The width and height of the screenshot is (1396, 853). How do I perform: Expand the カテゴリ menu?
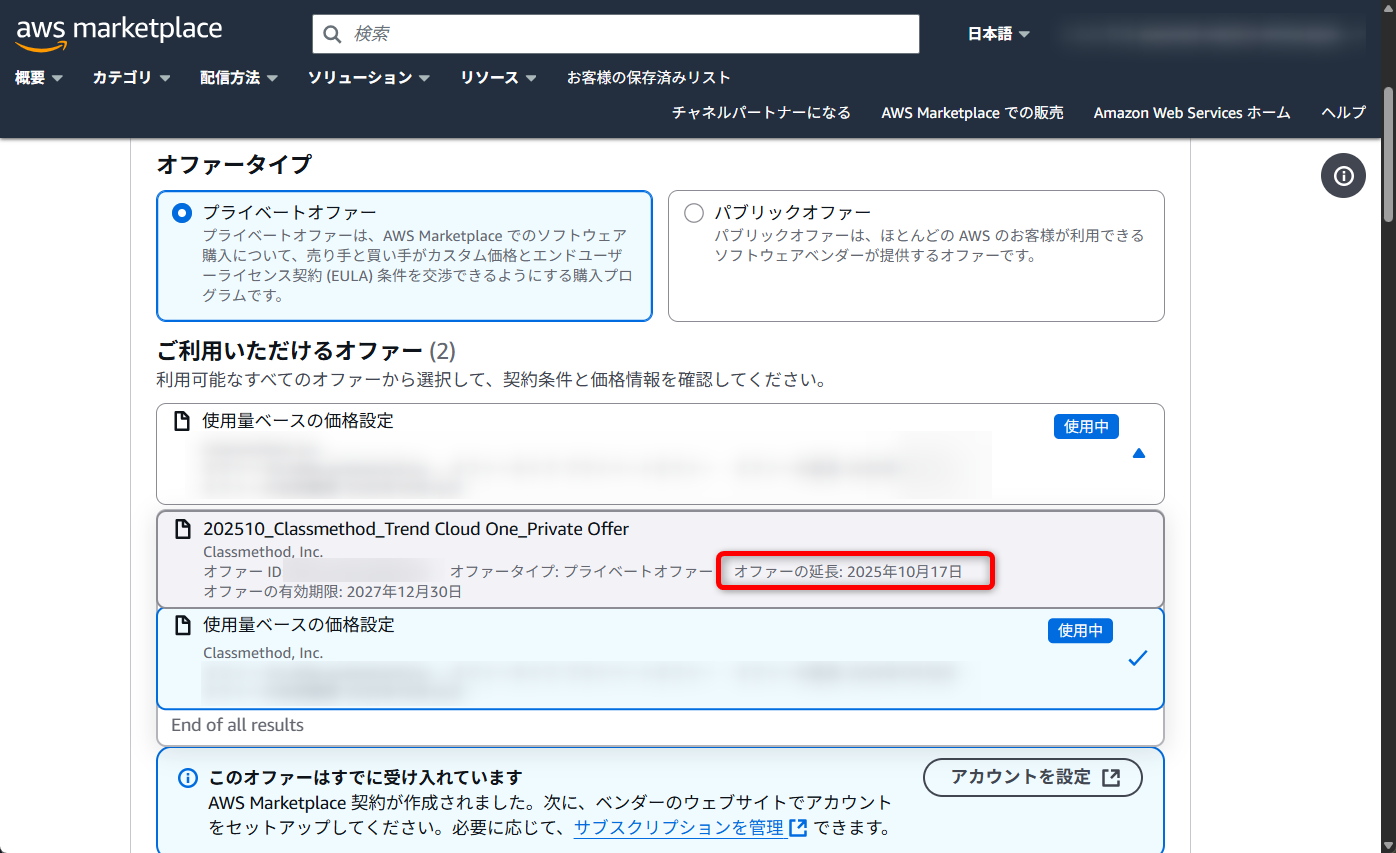click(x=131, y=77)
